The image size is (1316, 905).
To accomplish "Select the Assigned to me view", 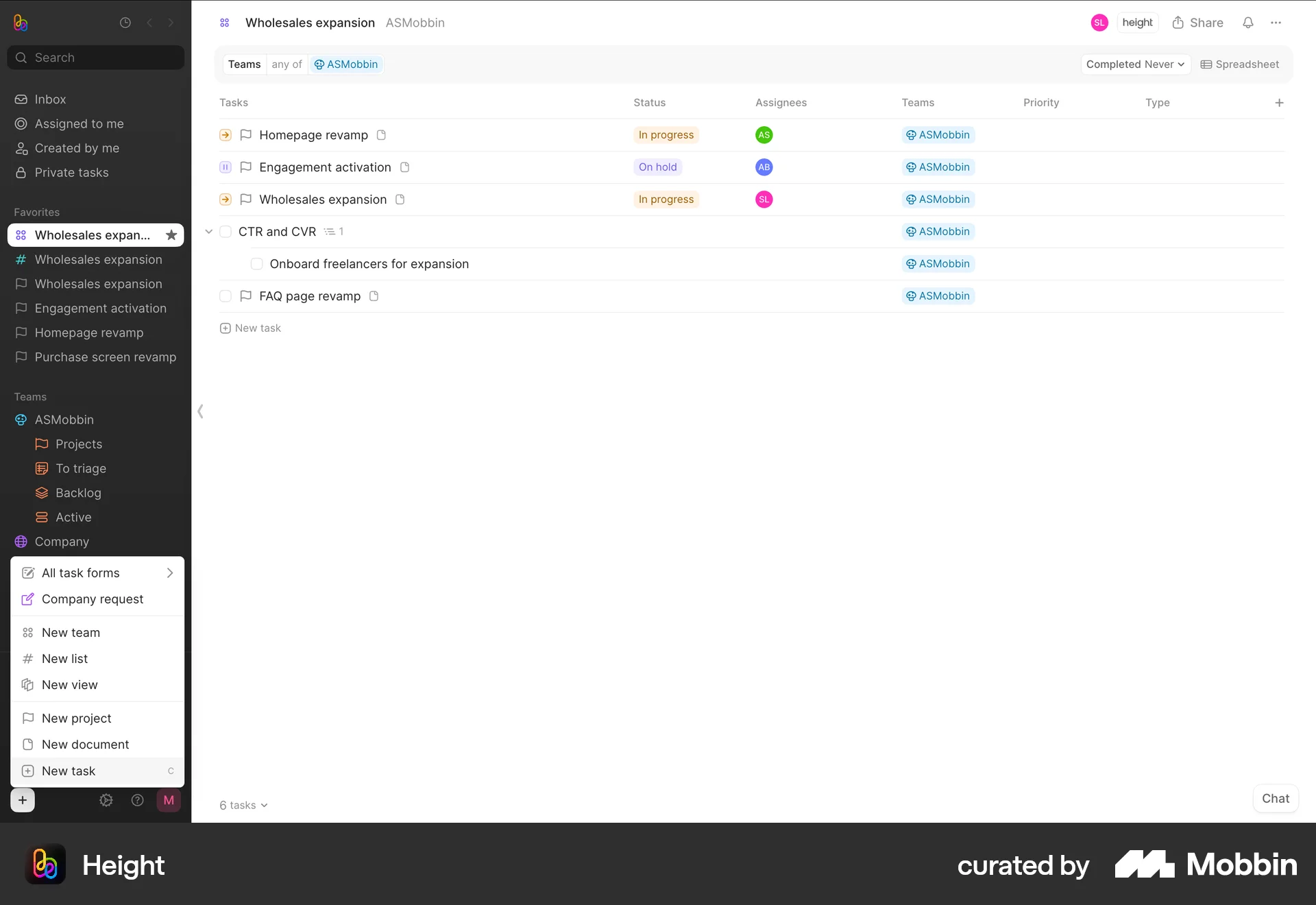I will pos(79,123).
